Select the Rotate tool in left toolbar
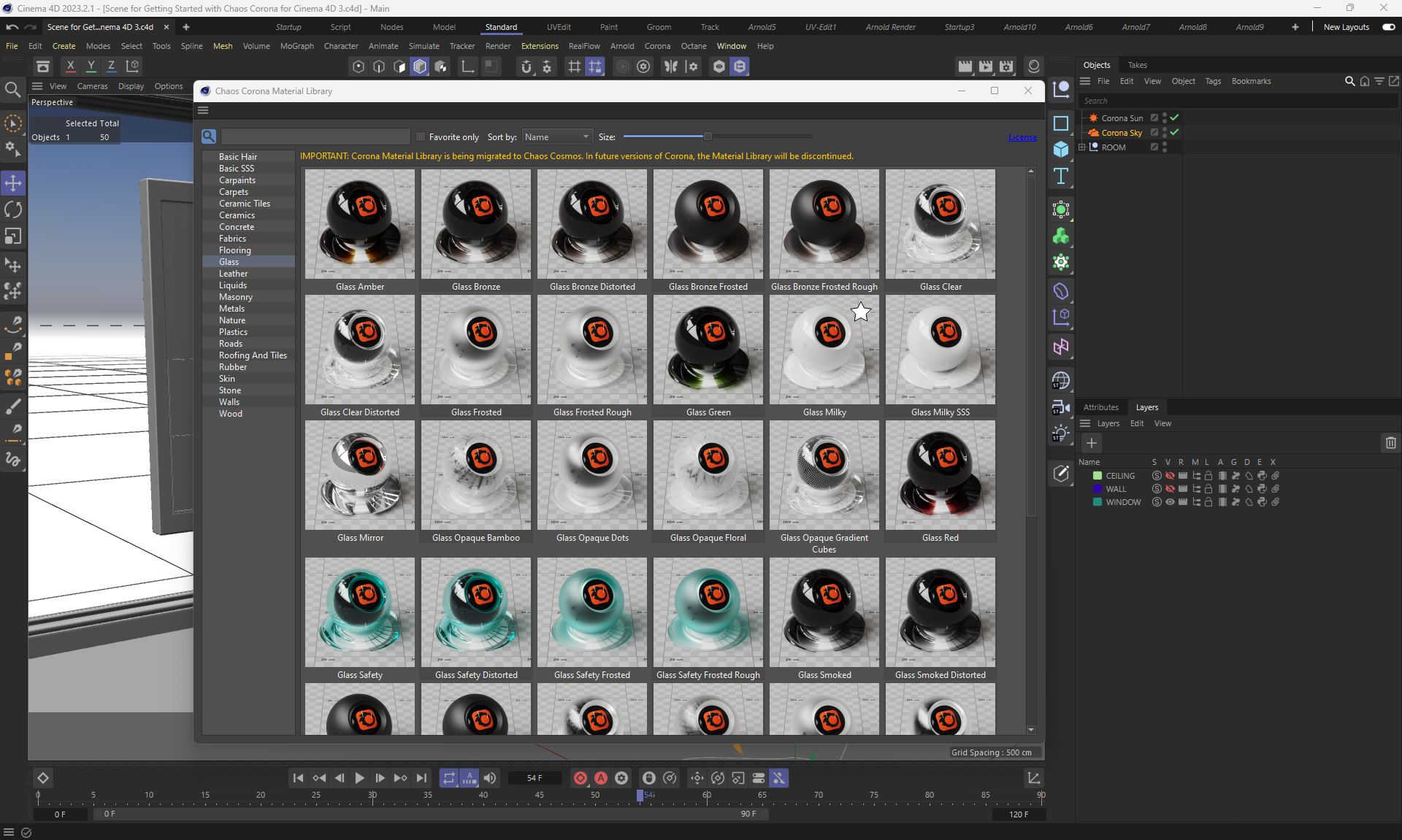Viewport: 1402px width, 840px height. [x=13, y=209]
